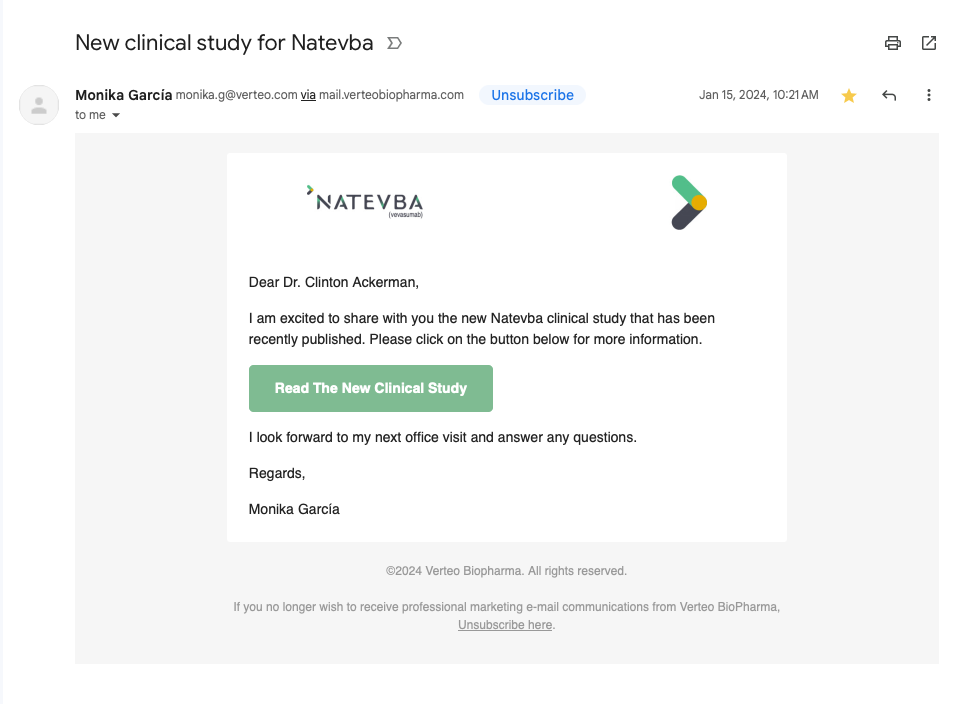Click the email subject 'New clinical study for Natevba'
The image size is (957, 704).
[x=224, y=43]
